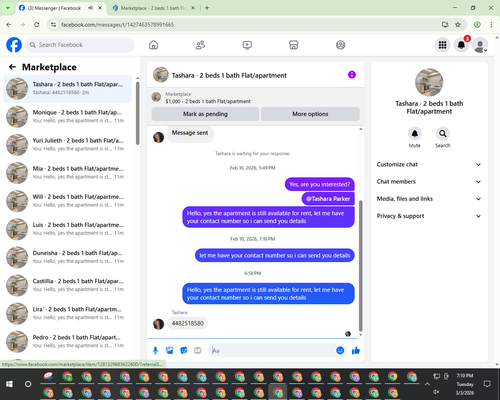Open the emoji picker in message box
This screenshot has height=400, width=500.
click(x=340, y=350)
